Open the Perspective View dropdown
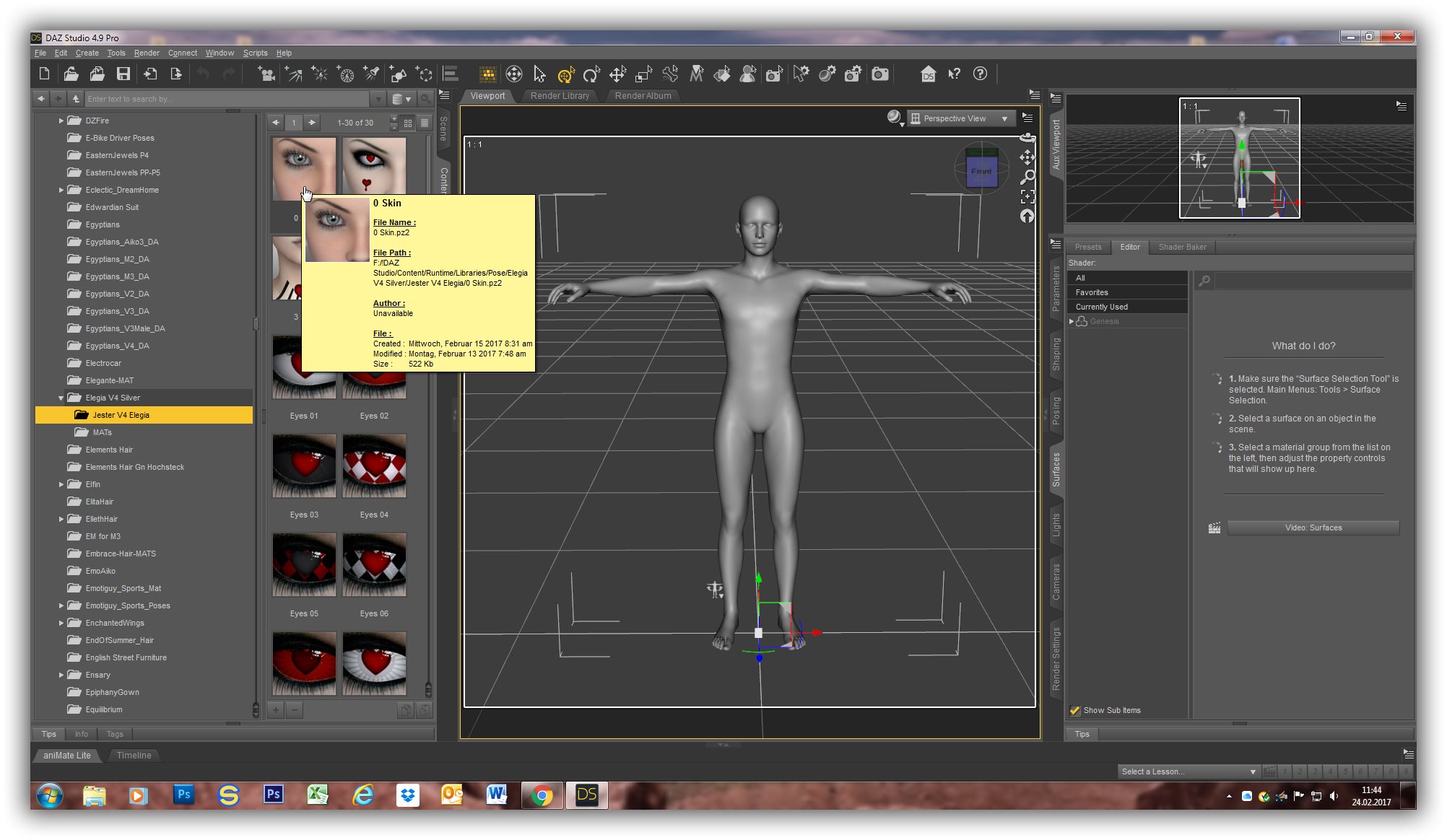Image resolution: width=1447 pixels, height=840 pixels. [x=961, y=118]
